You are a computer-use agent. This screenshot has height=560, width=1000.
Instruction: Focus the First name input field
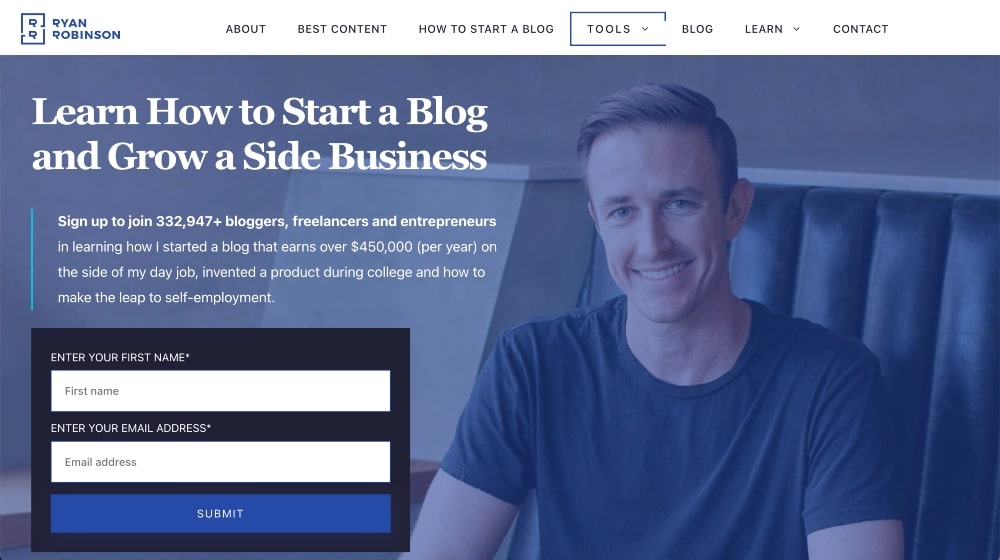(221, 391)
